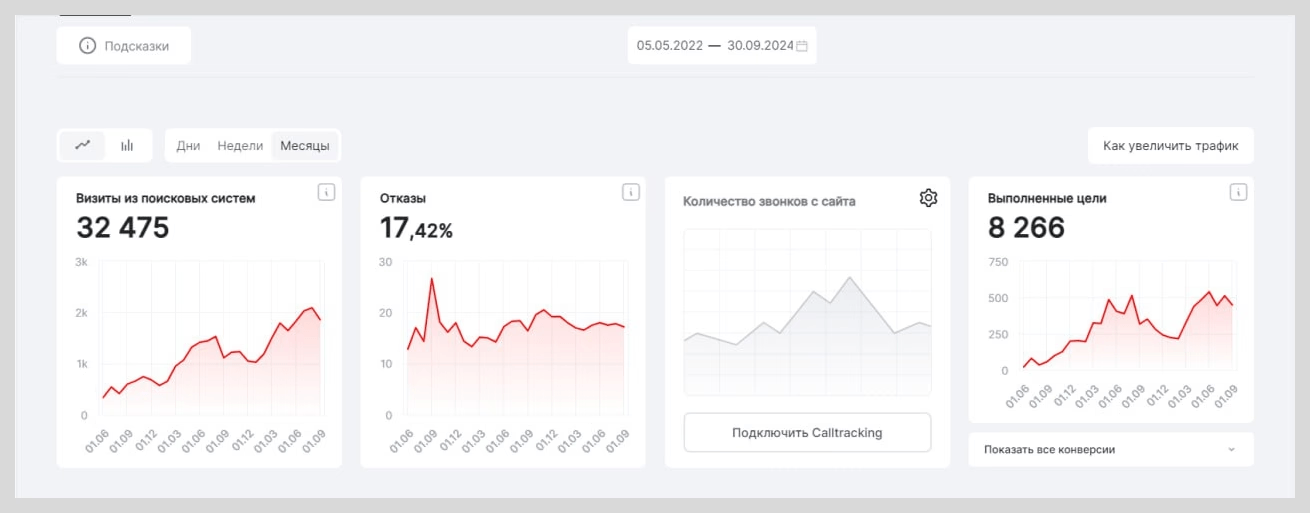Select the Недели period option
This screenshot has width=1310, height=513.
point(240,146)
